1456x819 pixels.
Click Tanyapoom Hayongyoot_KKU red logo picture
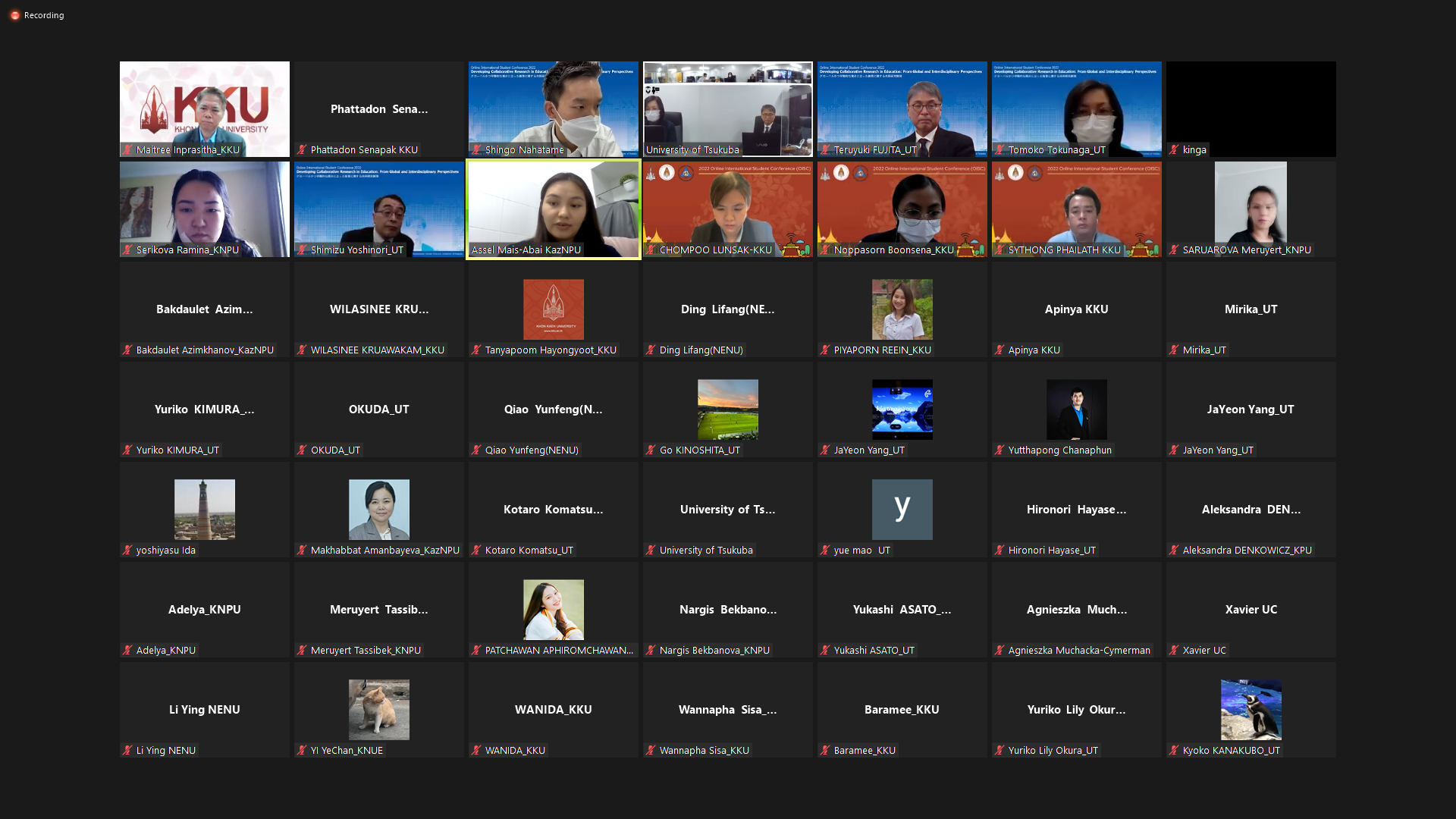[553, 309]
